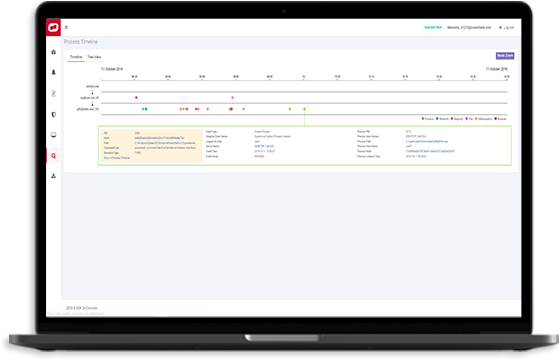Open the Hash link in highlighted panel
Screen dimensions: 560x361
[x=159, y=138]
